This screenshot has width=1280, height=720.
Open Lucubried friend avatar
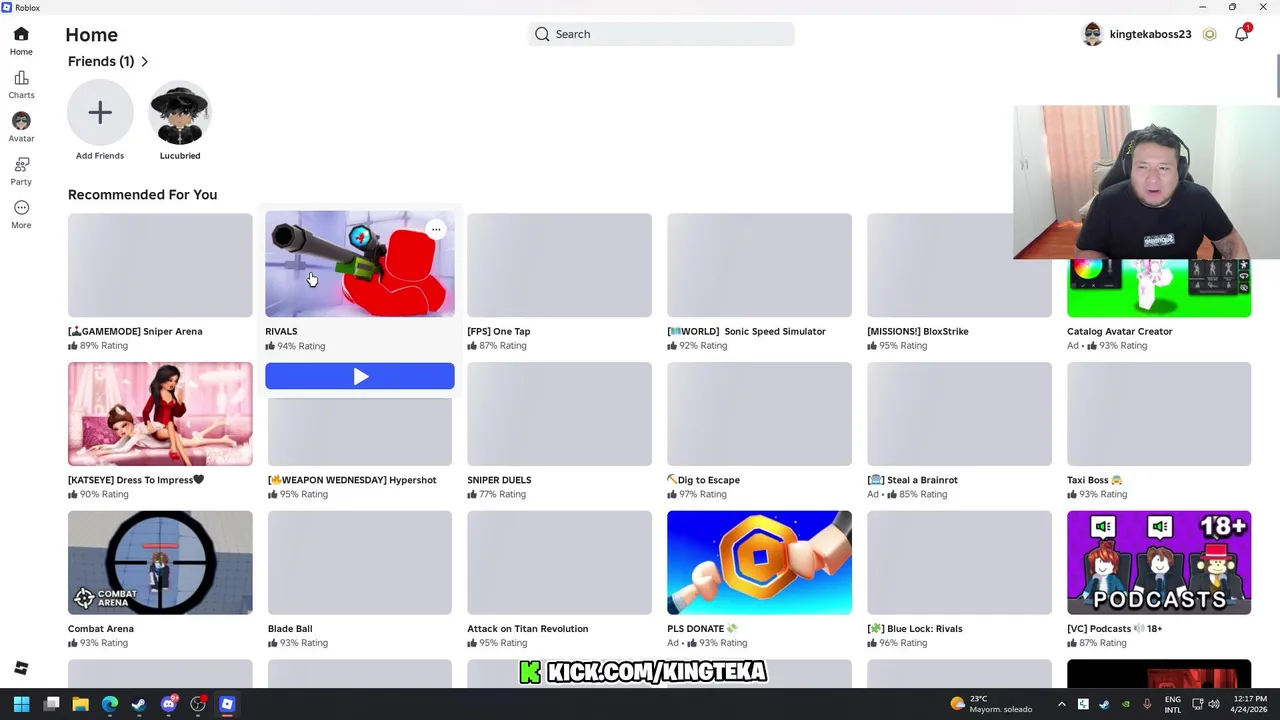coord(180,113)
